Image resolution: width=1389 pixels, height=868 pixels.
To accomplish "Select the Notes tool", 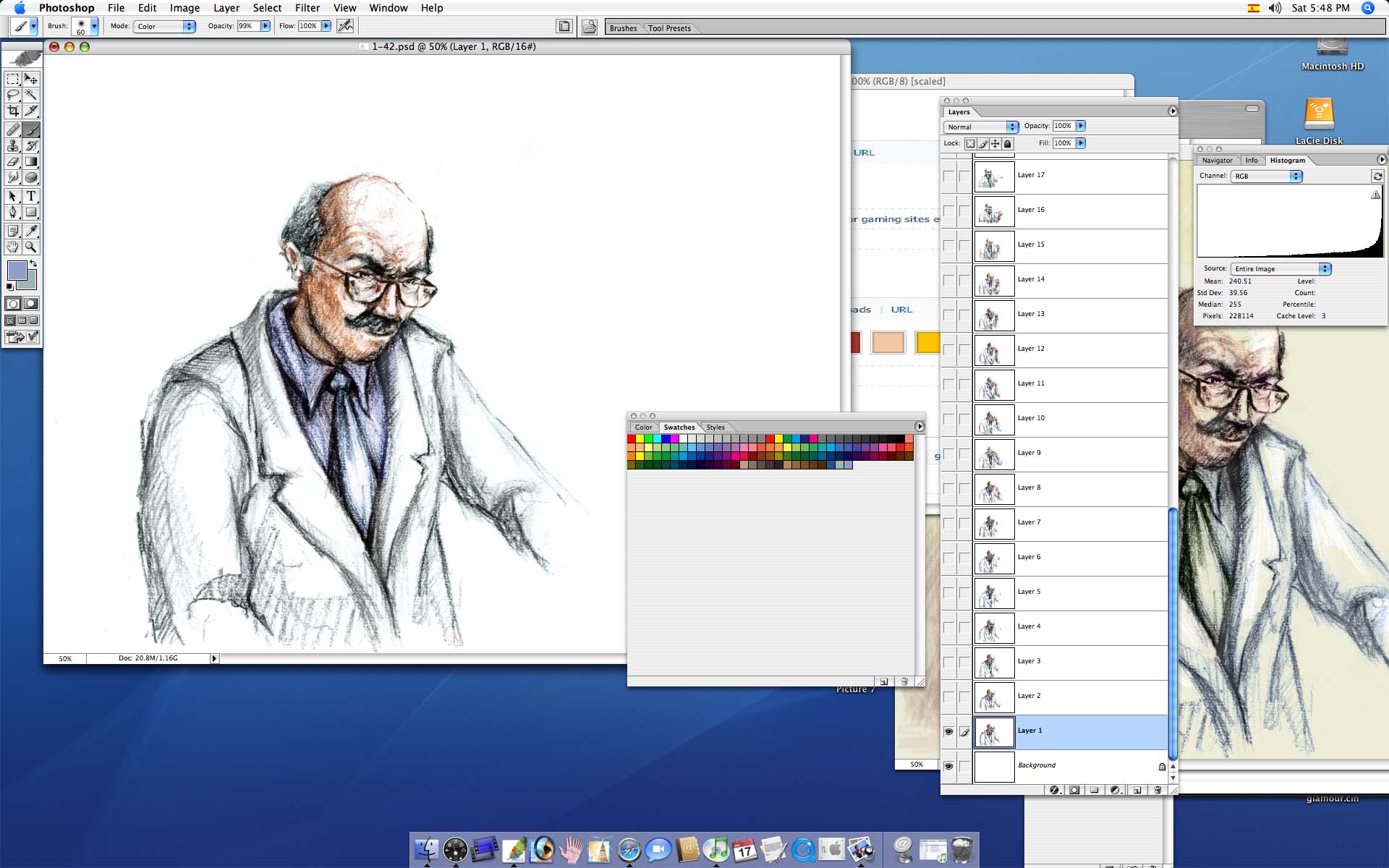I will click(x=13, y=231).
